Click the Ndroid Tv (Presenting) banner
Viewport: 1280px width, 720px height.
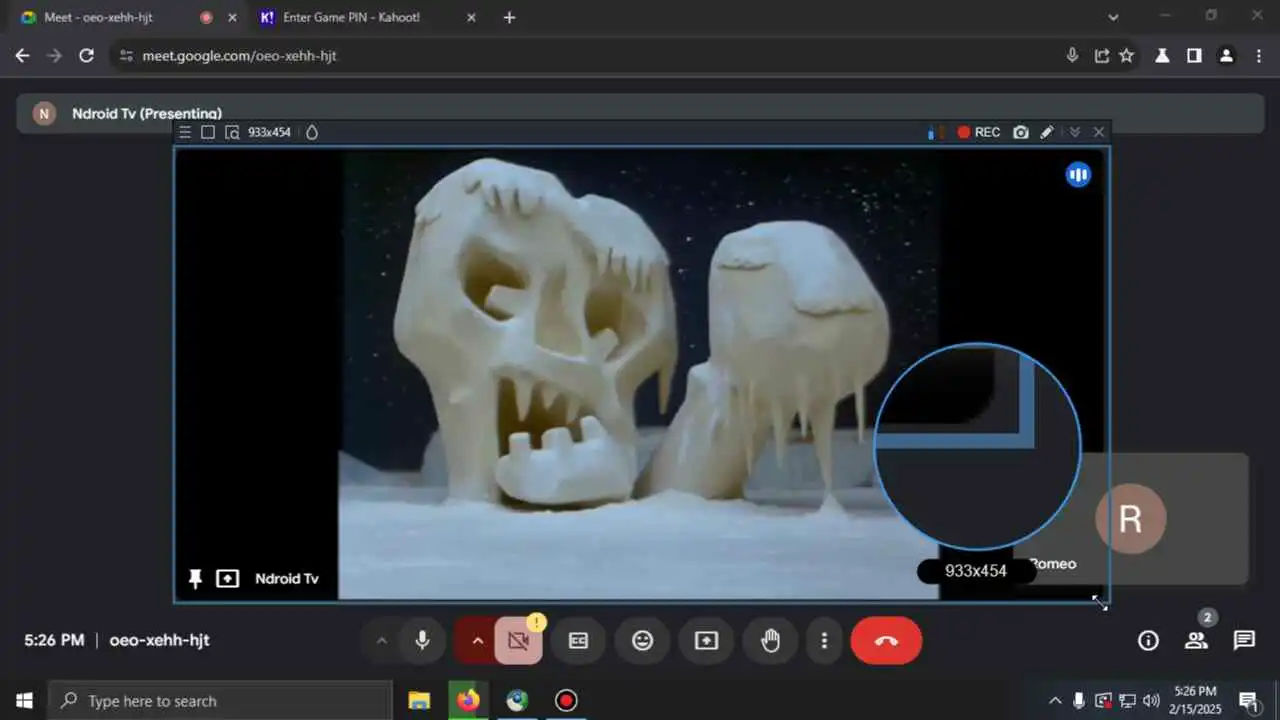coord(640,113)
